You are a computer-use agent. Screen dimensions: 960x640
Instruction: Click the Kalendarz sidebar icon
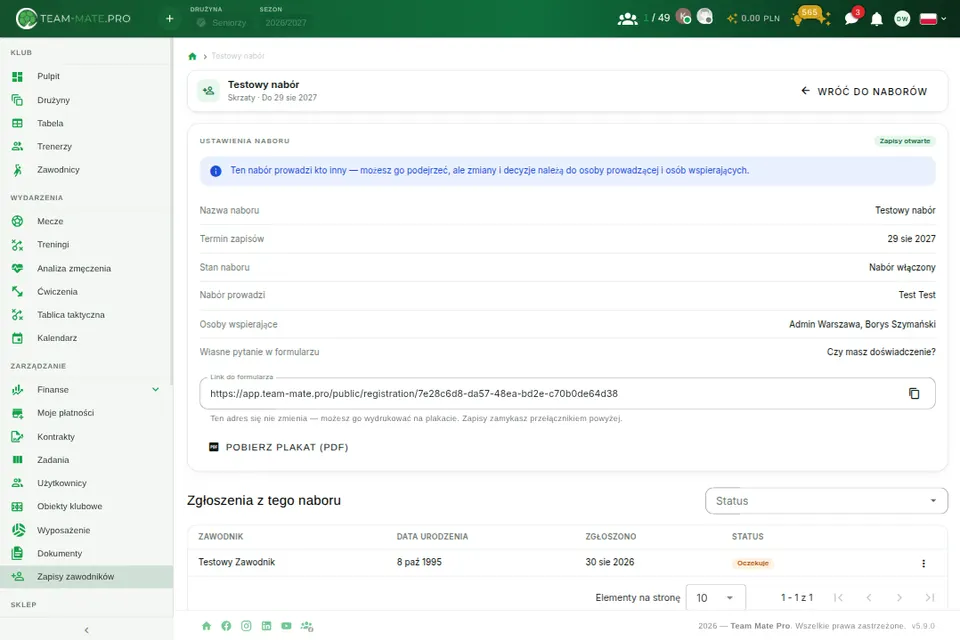coord(17,338)
